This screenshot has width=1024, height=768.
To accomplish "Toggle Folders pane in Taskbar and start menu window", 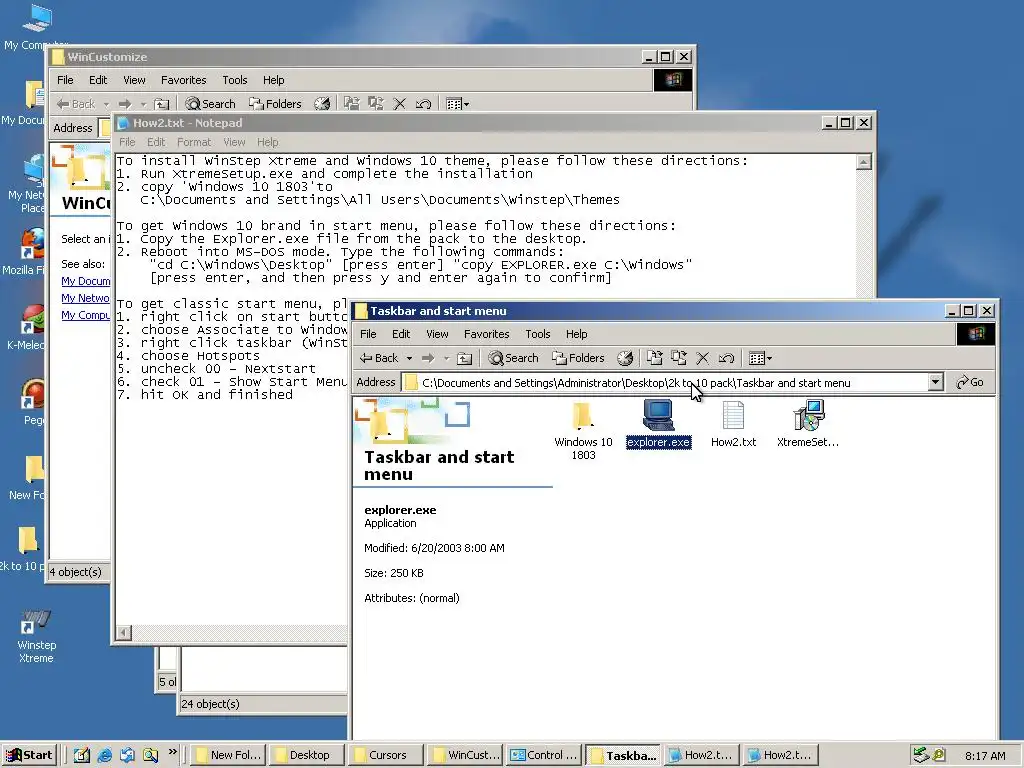I will 578,358.
